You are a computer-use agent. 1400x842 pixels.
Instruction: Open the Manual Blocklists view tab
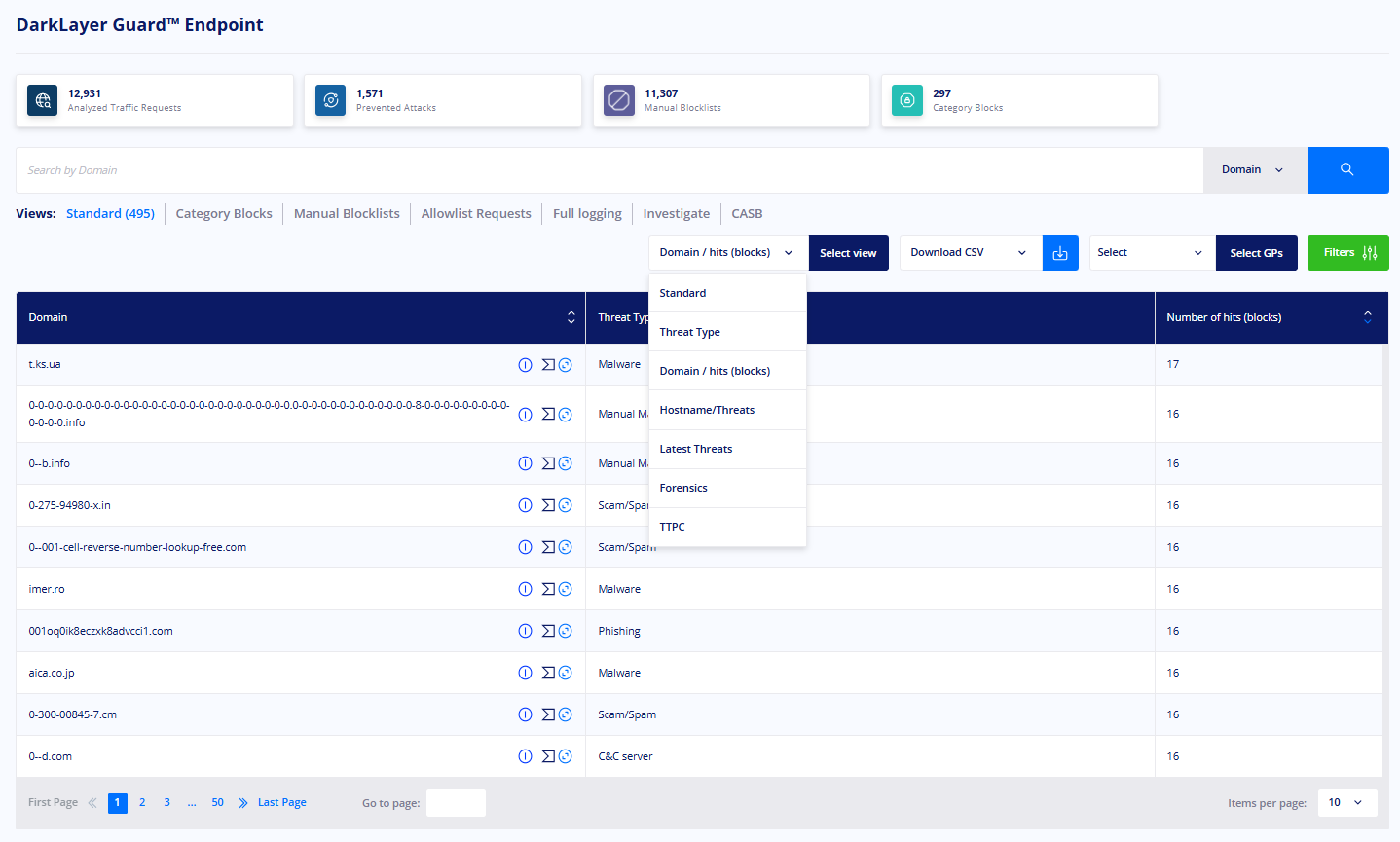tap(347, 214)
